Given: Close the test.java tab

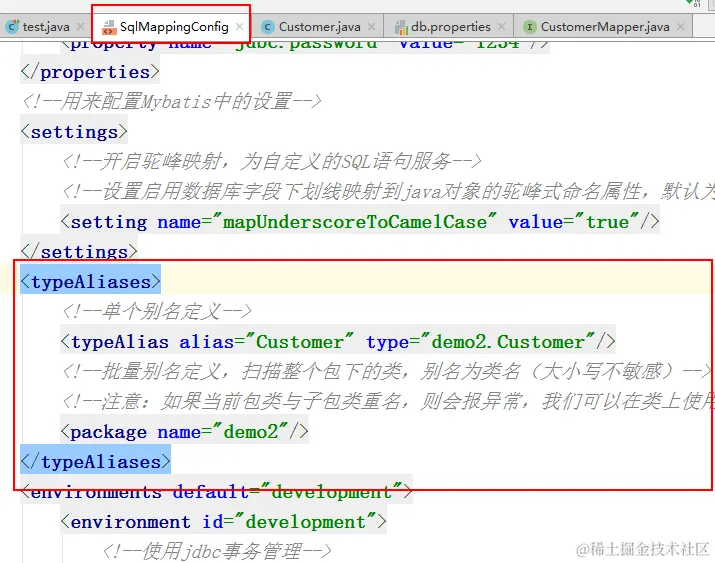Looking at the screenshot, I should 80,27.
